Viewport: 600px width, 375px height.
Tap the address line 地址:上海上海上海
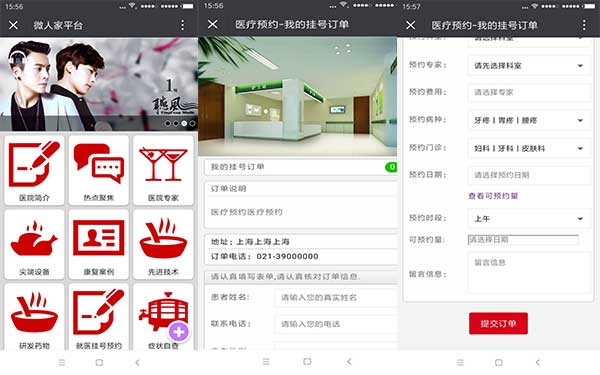pos(250,242)
